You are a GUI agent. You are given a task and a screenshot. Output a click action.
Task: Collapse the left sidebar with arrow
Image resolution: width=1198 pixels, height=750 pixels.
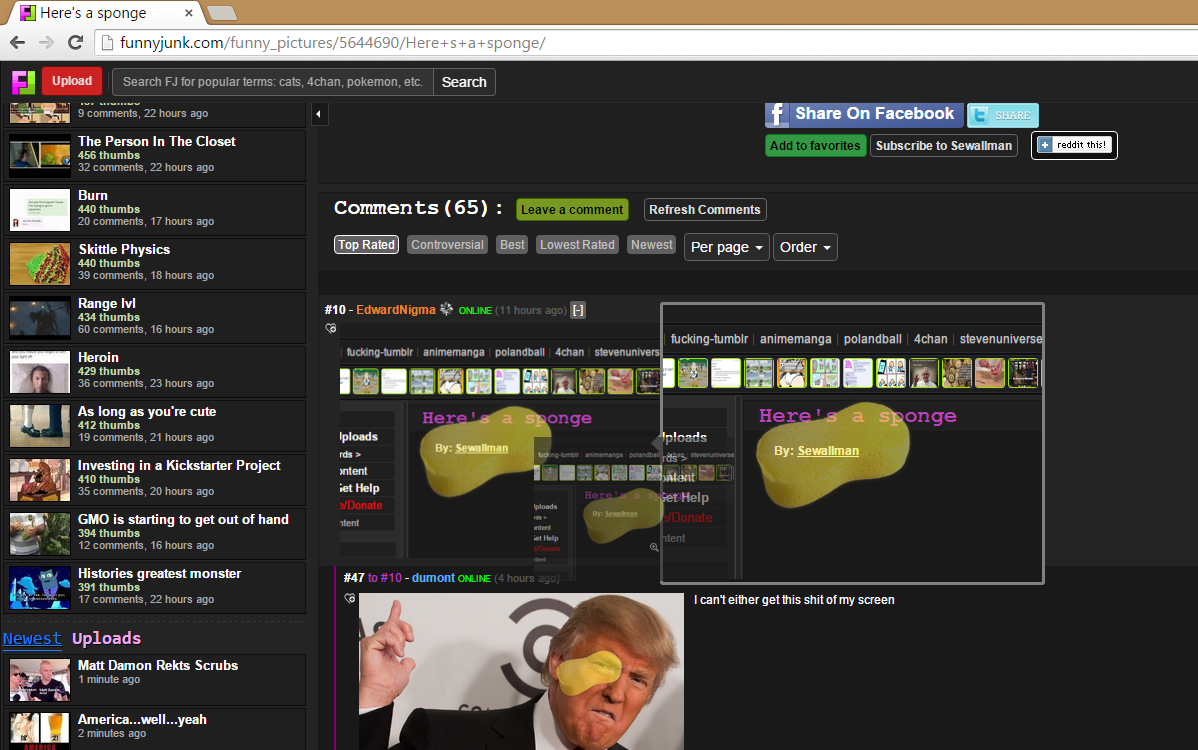click(x=319, y=115)
